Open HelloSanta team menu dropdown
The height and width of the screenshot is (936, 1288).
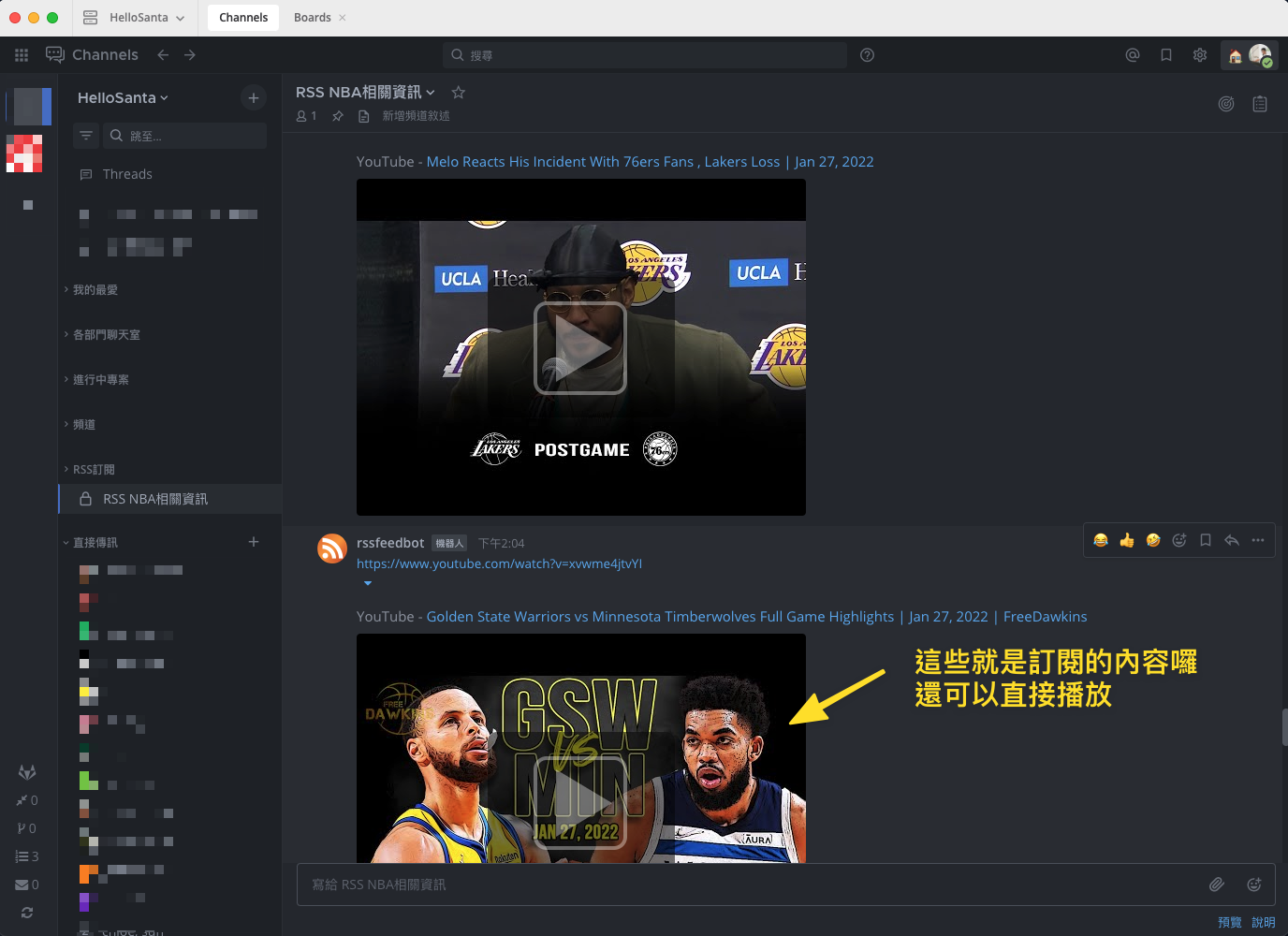click(123, 97)
